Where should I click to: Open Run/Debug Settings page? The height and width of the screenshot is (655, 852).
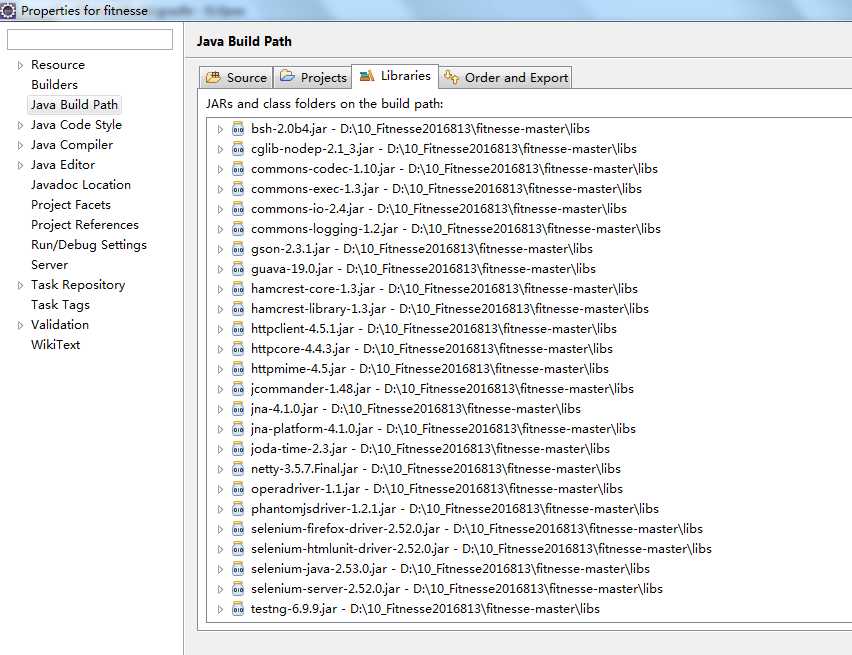pyautogui.click(x=89, y=245)
